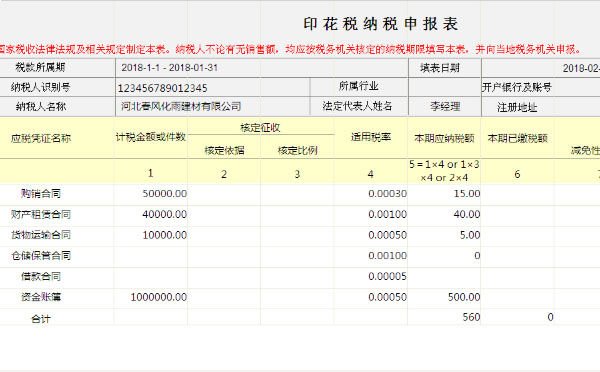This screenshot has width=600, height=372.
Task: Click the total 560 cell
Action: pyautogui.click(x=444, y=317)
